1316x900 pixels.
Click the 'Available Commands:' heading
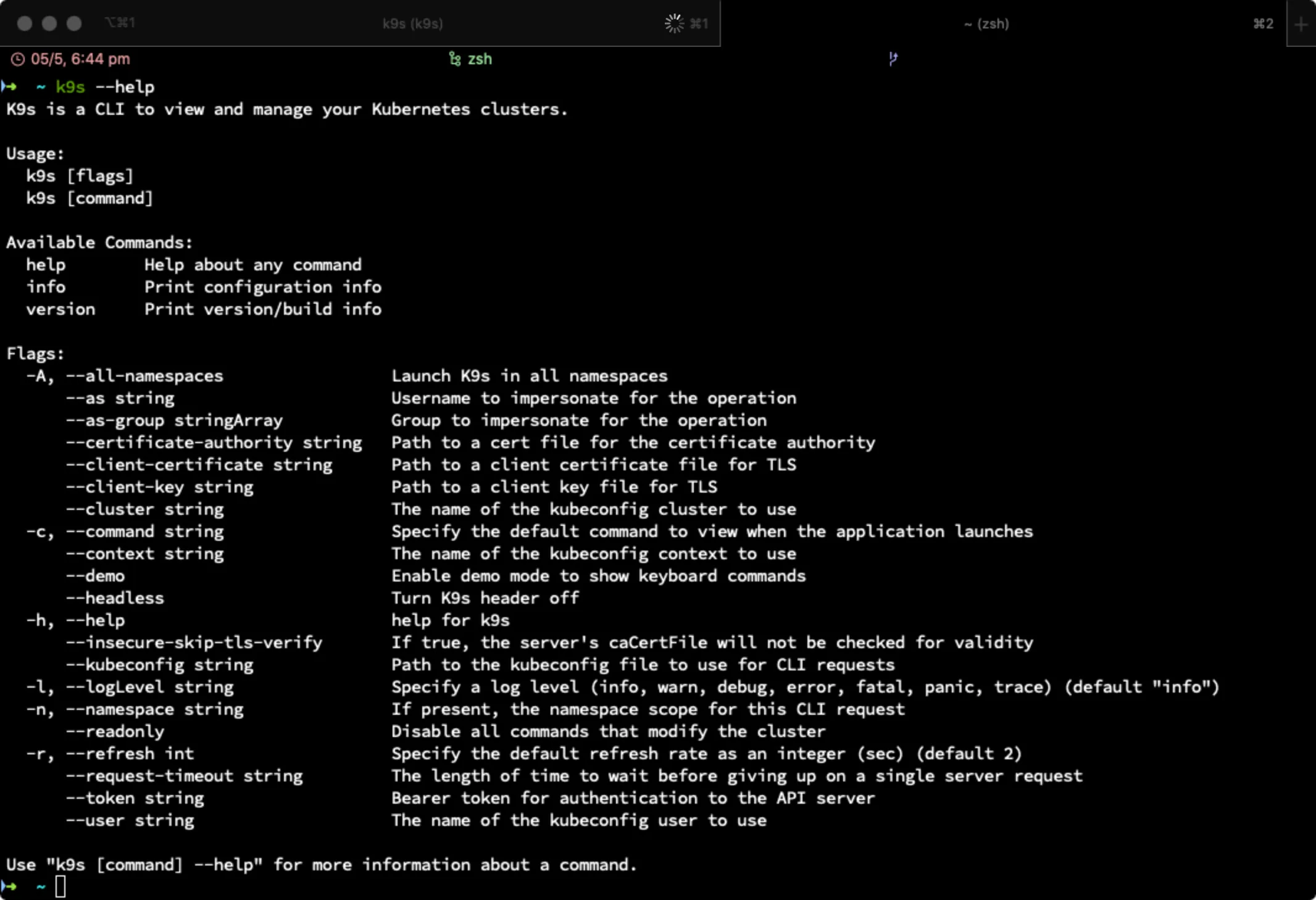pos(99,243)
